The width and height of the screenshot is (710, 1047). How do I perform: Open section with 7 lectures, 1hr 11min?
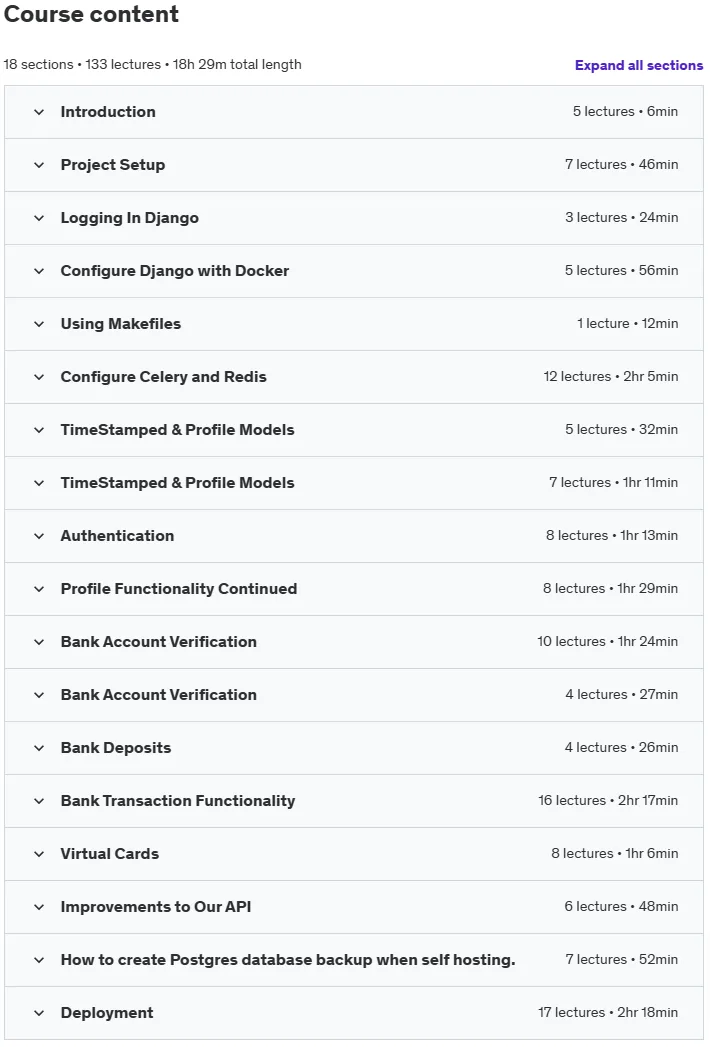[354, 483]
